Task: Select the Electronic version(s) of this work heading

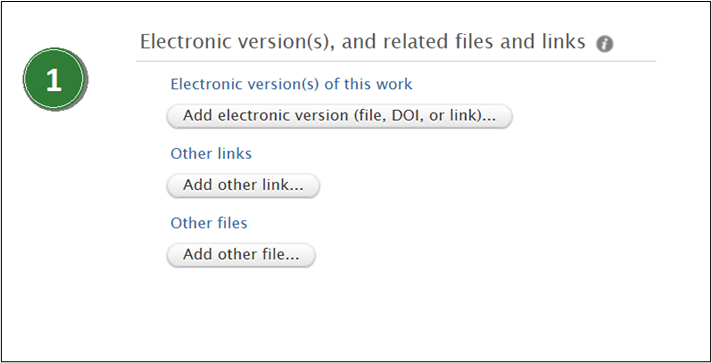Action: pyautogui.click(x=292, y=84)
